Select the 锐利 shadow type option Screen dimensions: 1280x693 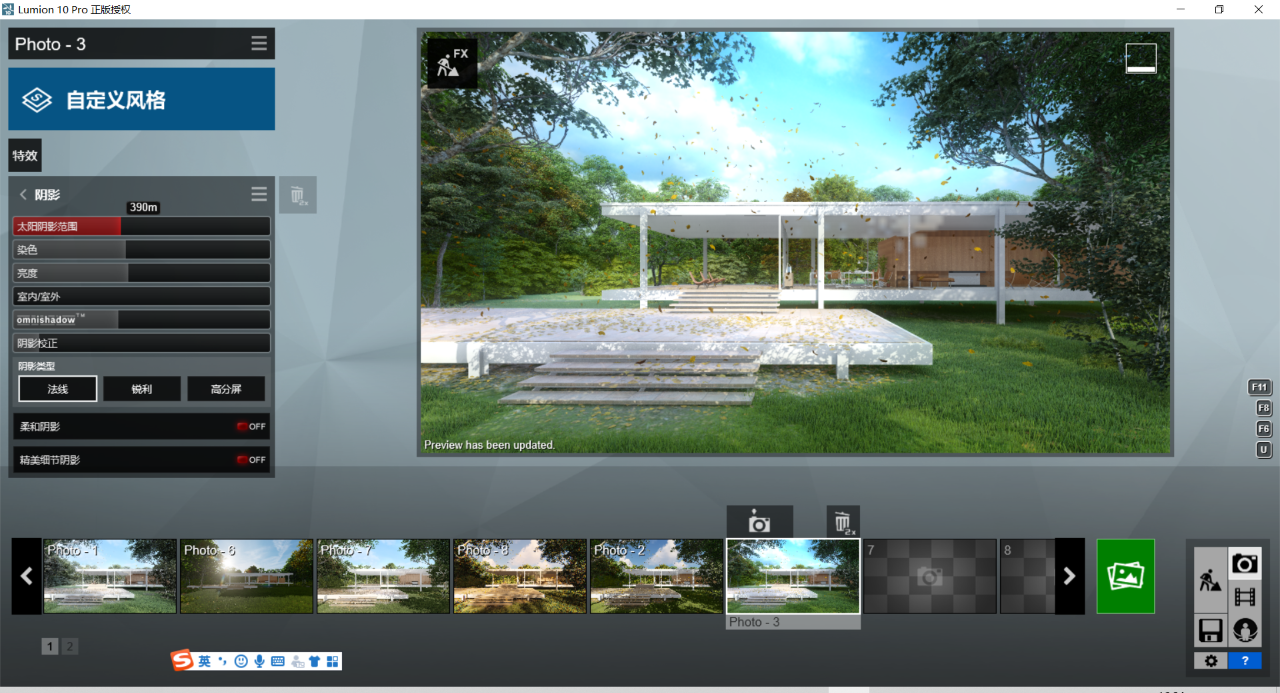[142, 389]
